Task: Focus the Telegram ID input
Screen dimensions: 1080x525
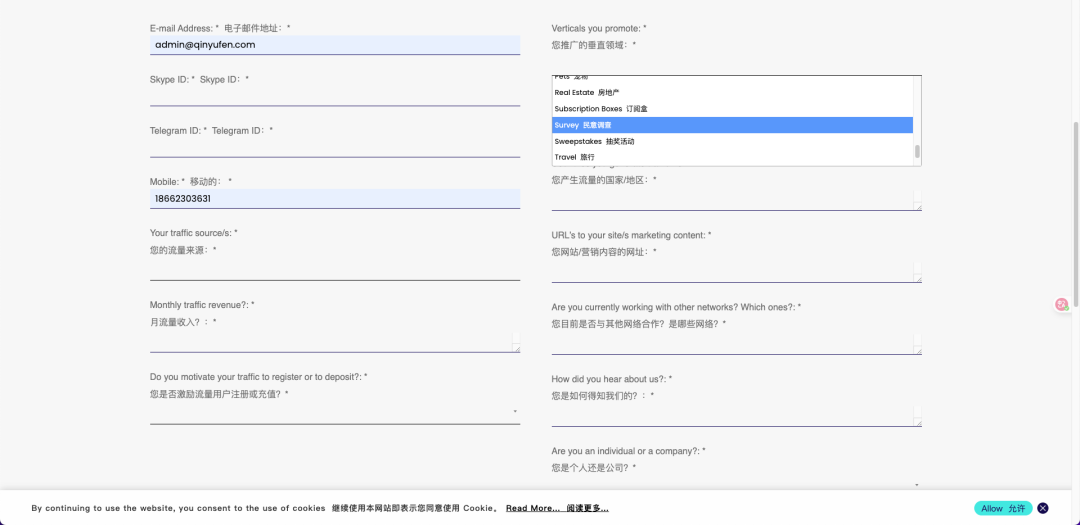Action: coord(335,148)
